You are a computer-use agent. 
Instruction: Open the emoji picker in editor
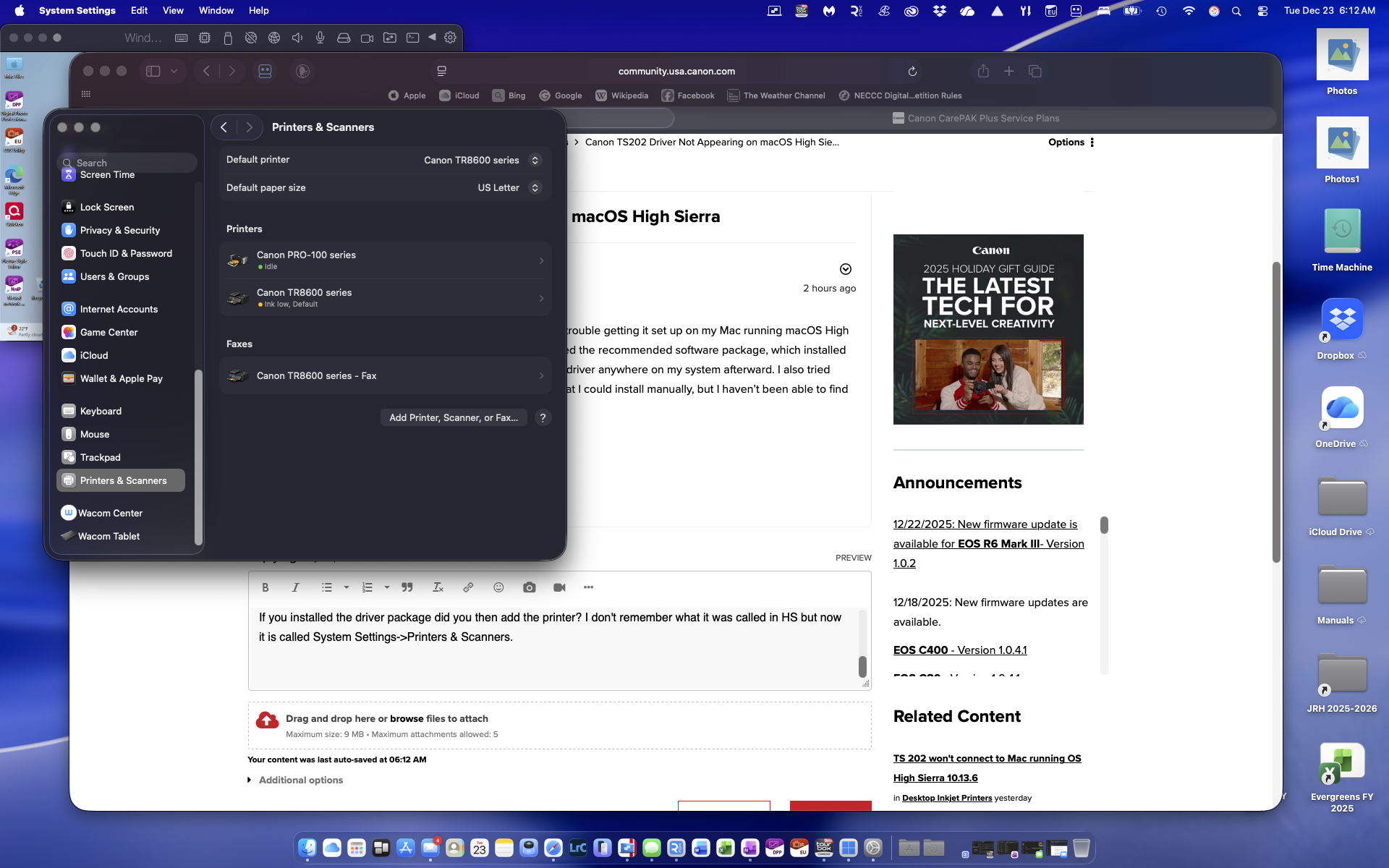498,587
